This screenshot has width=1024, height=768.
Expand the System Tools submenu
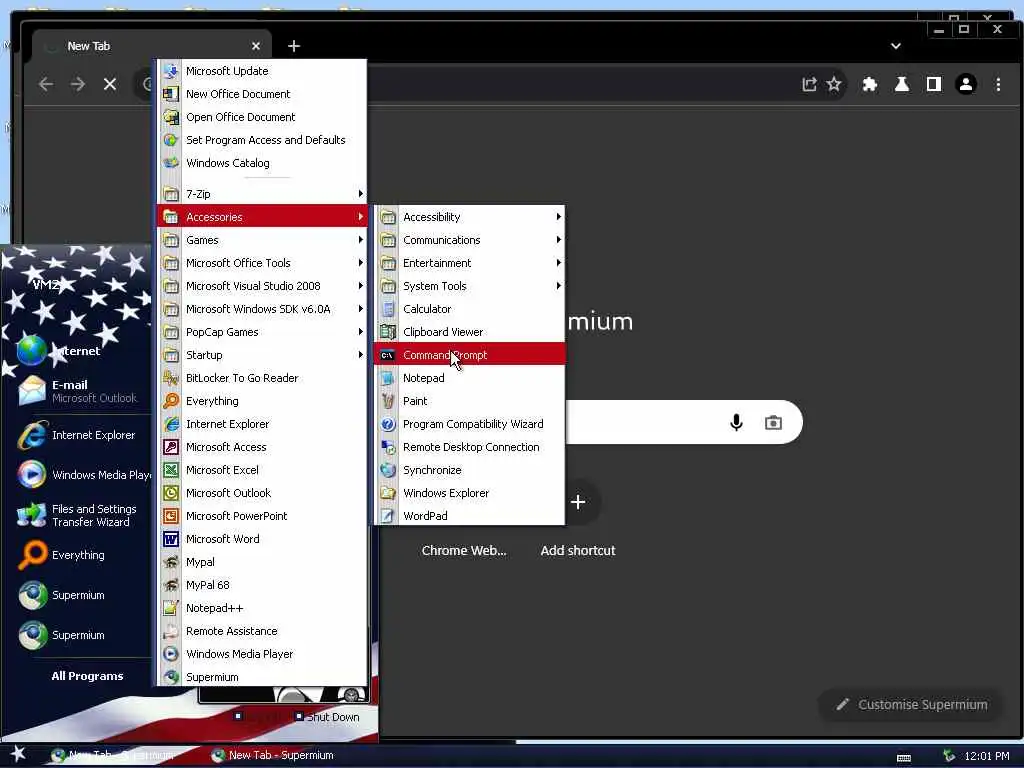469,285
